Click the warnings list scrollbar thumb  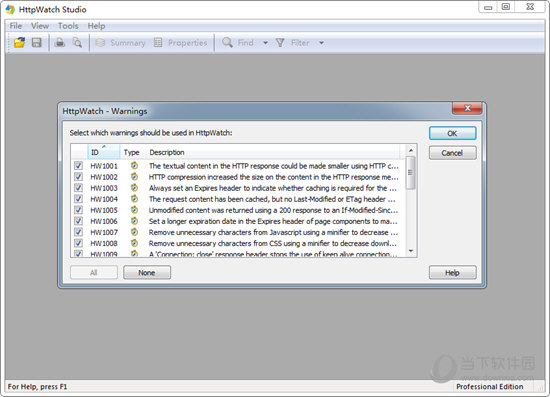click(x=411, y=173)
